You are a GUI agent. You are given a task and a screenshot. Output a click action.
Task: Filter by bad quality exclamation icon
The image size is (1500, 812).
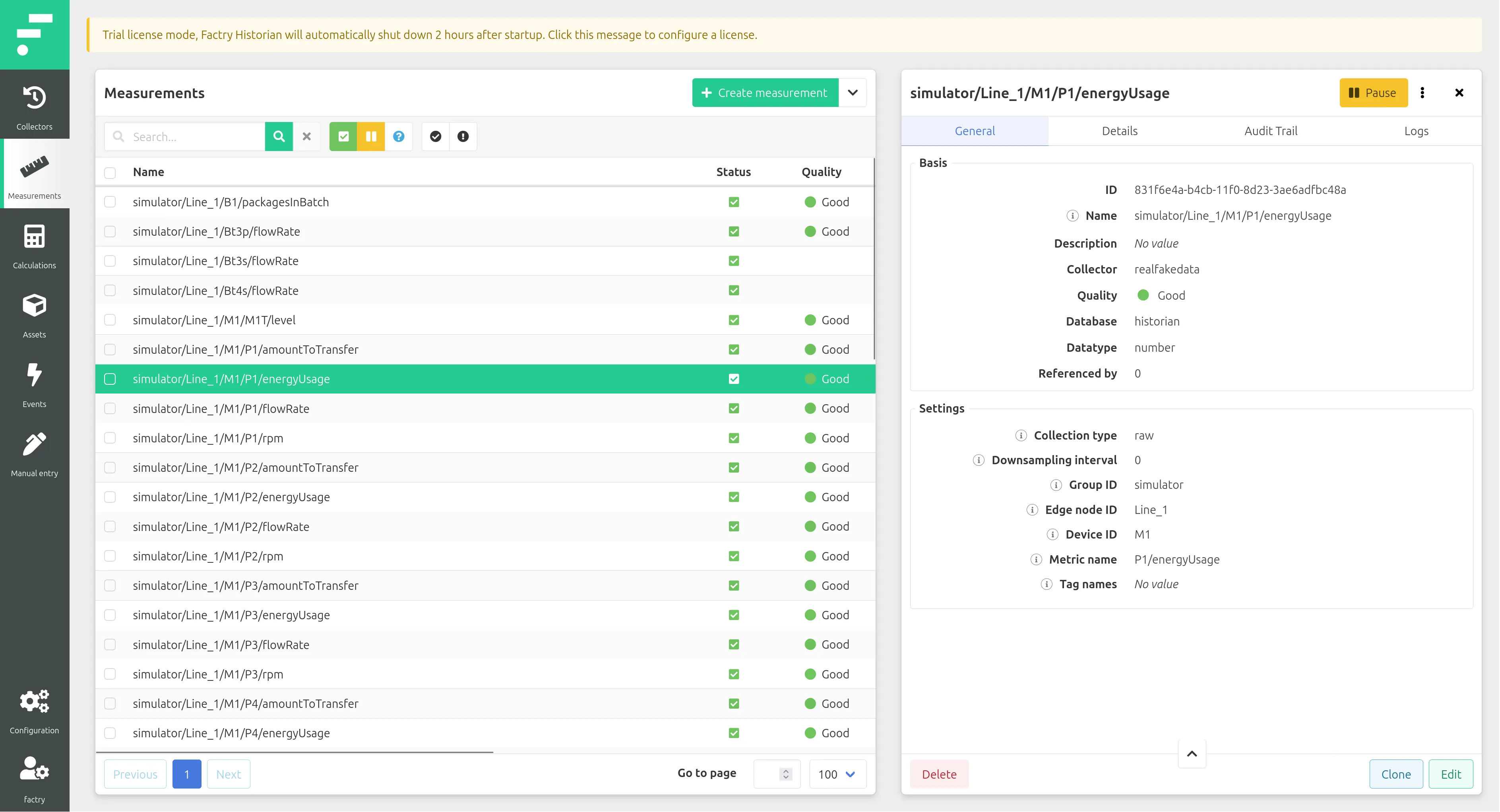(x=463, y=136)
